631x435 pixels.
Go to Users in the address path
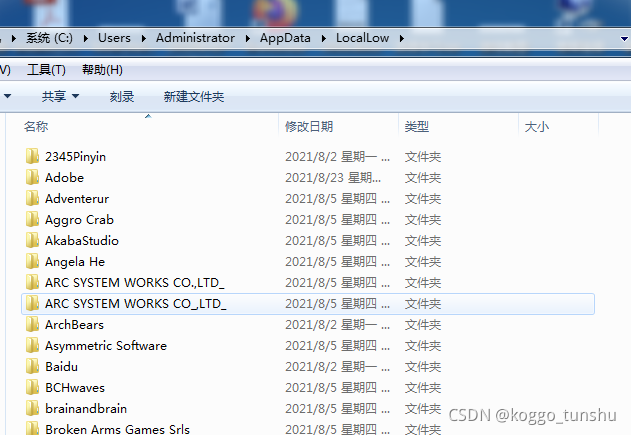pos(114,38)
